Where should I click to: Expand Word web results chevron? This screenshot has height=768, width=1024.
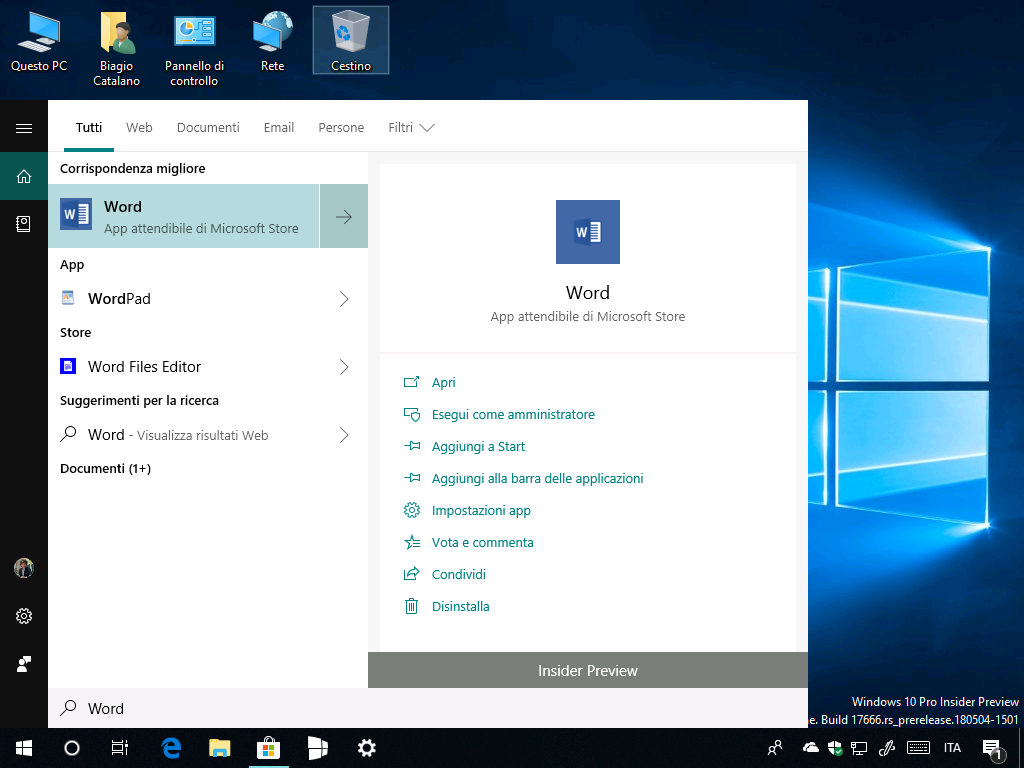tap(344, 435)
